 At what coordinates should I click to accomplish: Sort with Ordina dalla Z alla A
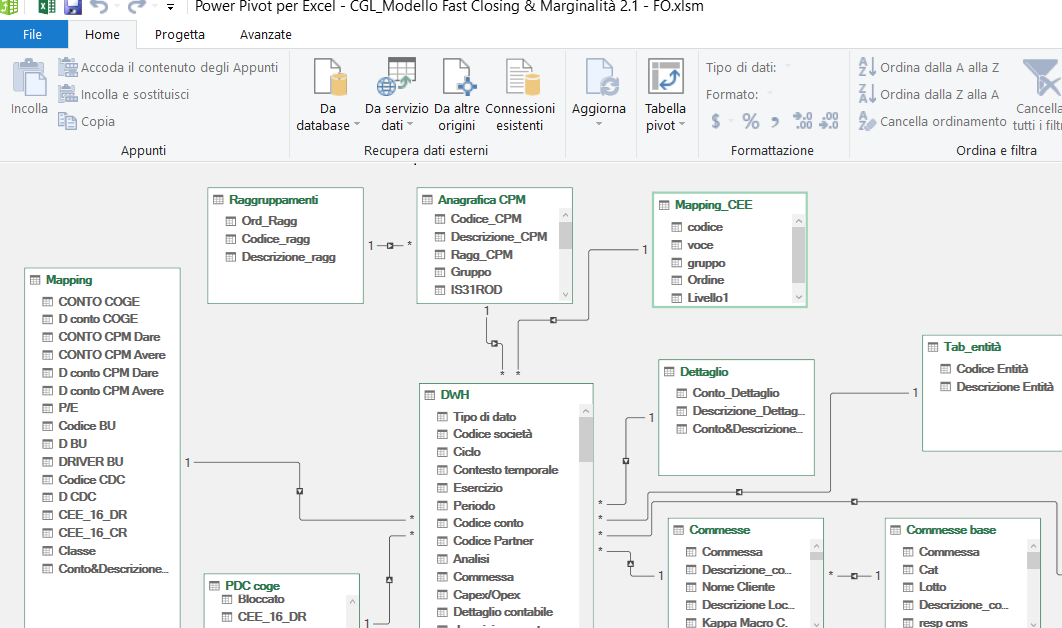pos(929,94)
